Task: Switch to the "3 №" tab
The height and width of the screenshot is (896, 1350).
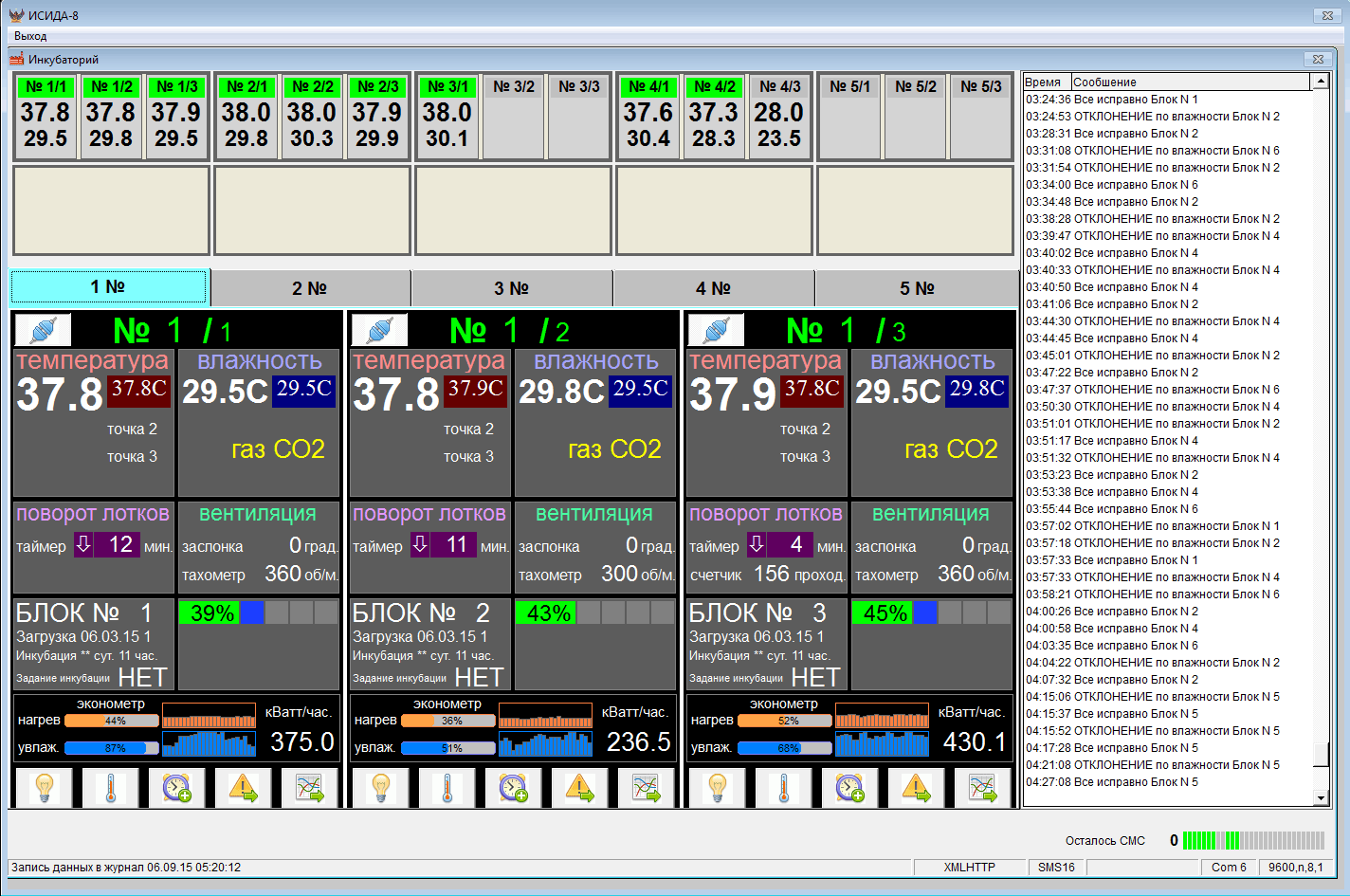Action: click(511, 288)
